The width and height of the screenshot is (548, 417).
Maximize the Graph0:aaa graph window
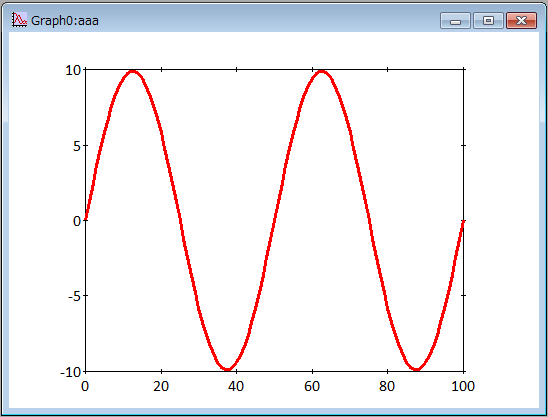point(488,20)
